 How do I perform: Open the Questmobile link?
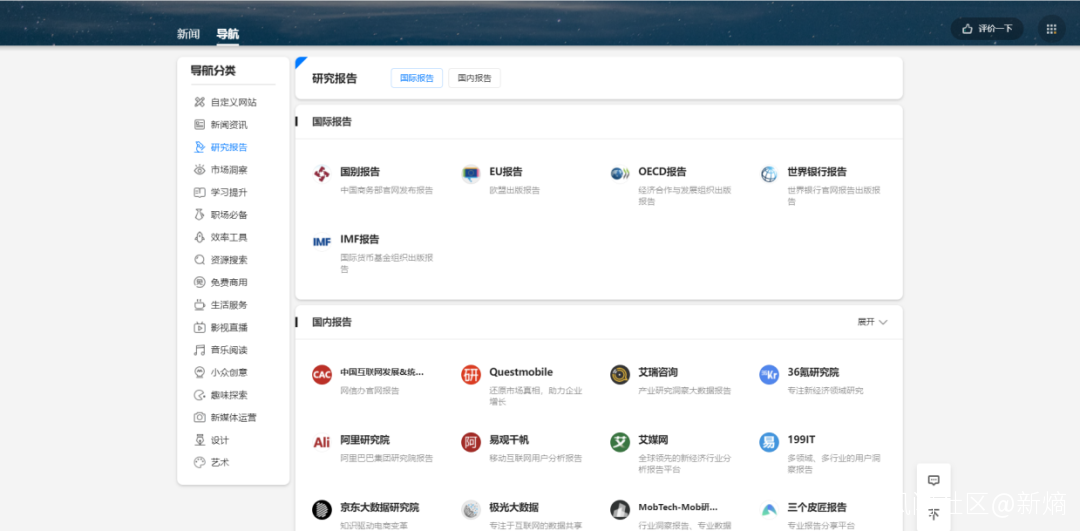point(521,372)
